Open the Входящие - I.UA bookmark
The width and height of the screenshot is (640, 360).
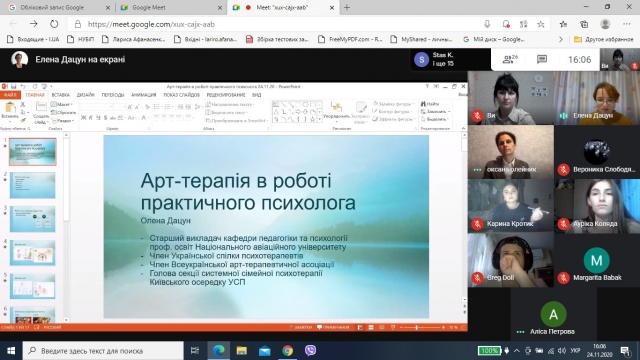point(33,40)
